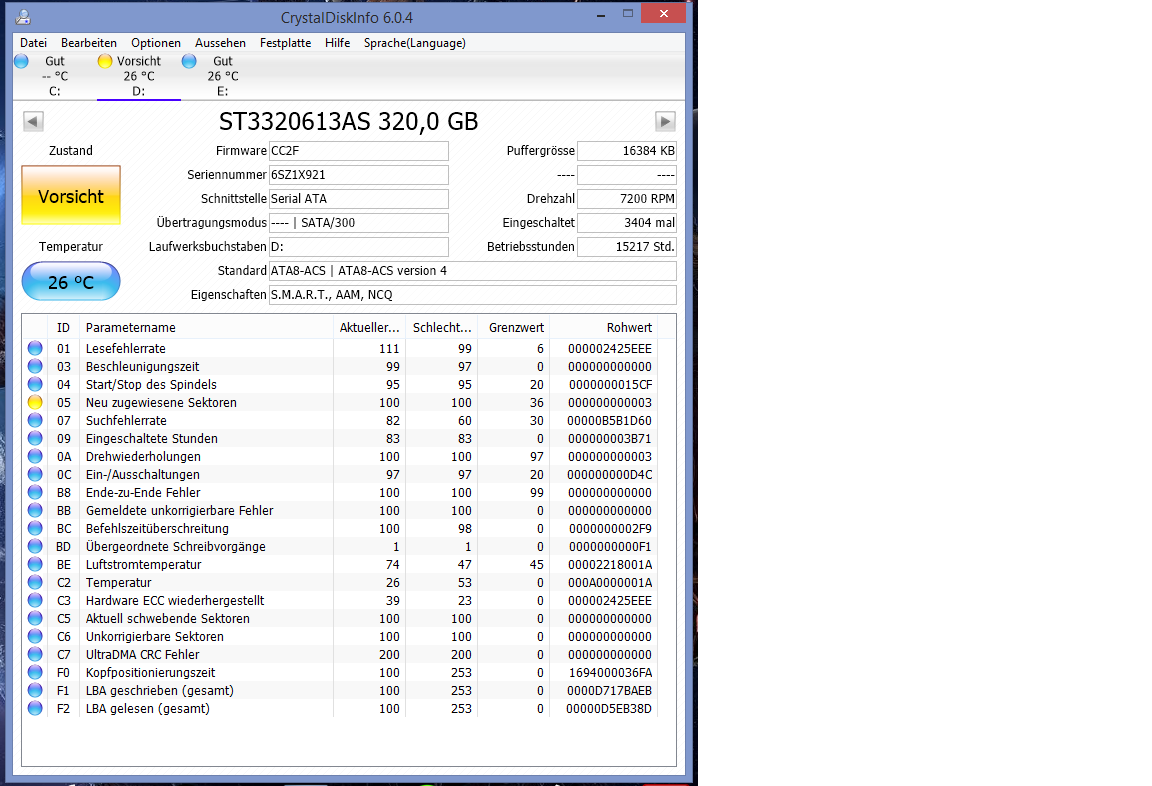Click the Betriebsstunden field 15217 Std.
The width and height of the screenshot is (1152, 786).
click(x=627, y=247)
